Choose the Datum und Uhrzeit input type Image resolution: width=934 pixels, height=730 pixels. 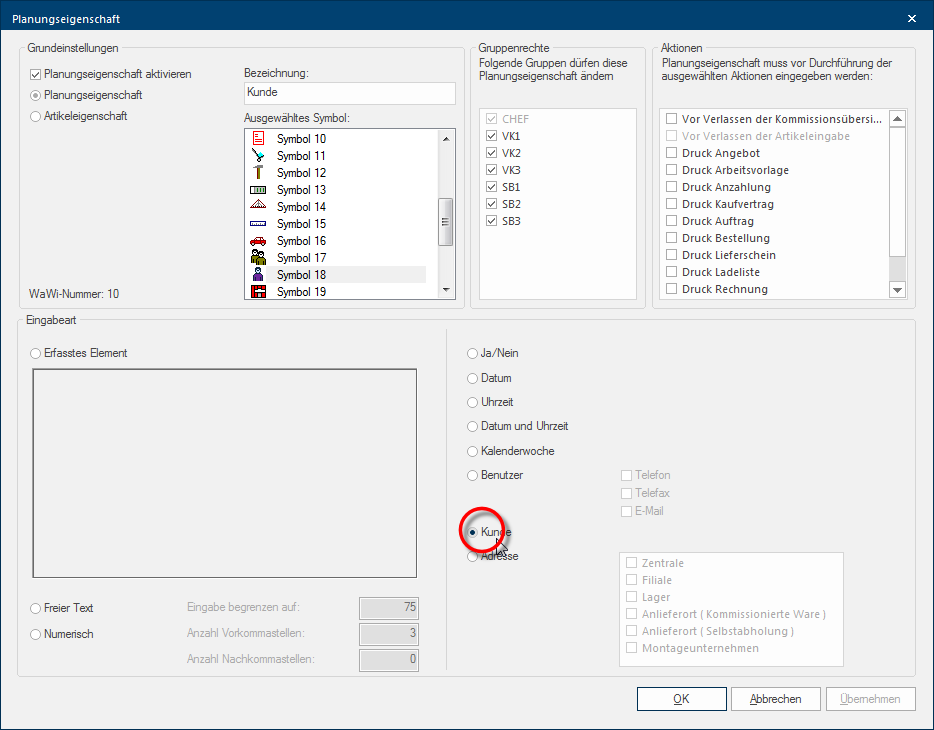[x=473, y=426]
